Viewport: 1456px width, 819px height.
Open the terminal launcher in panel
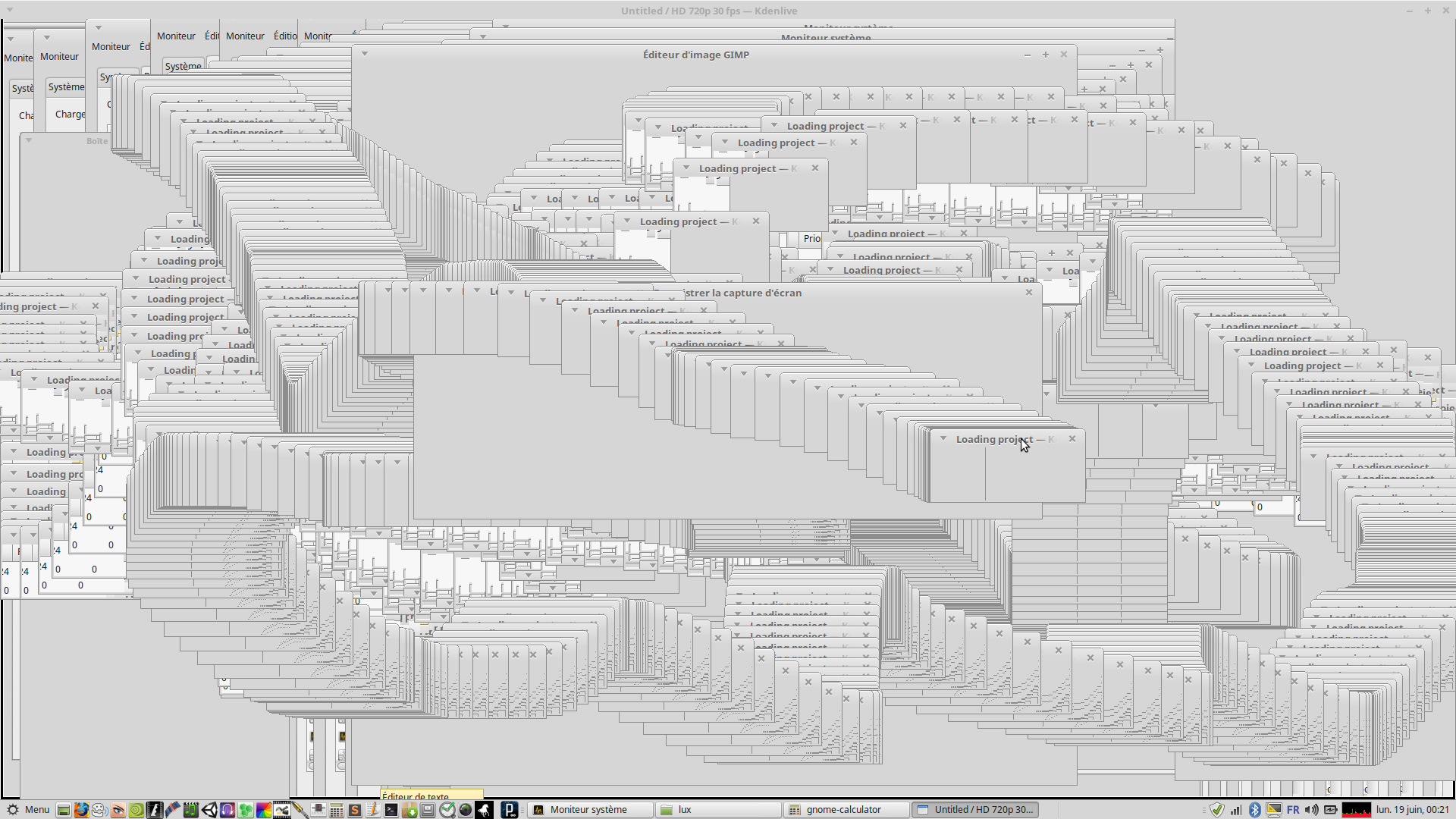tap(391, 810)
